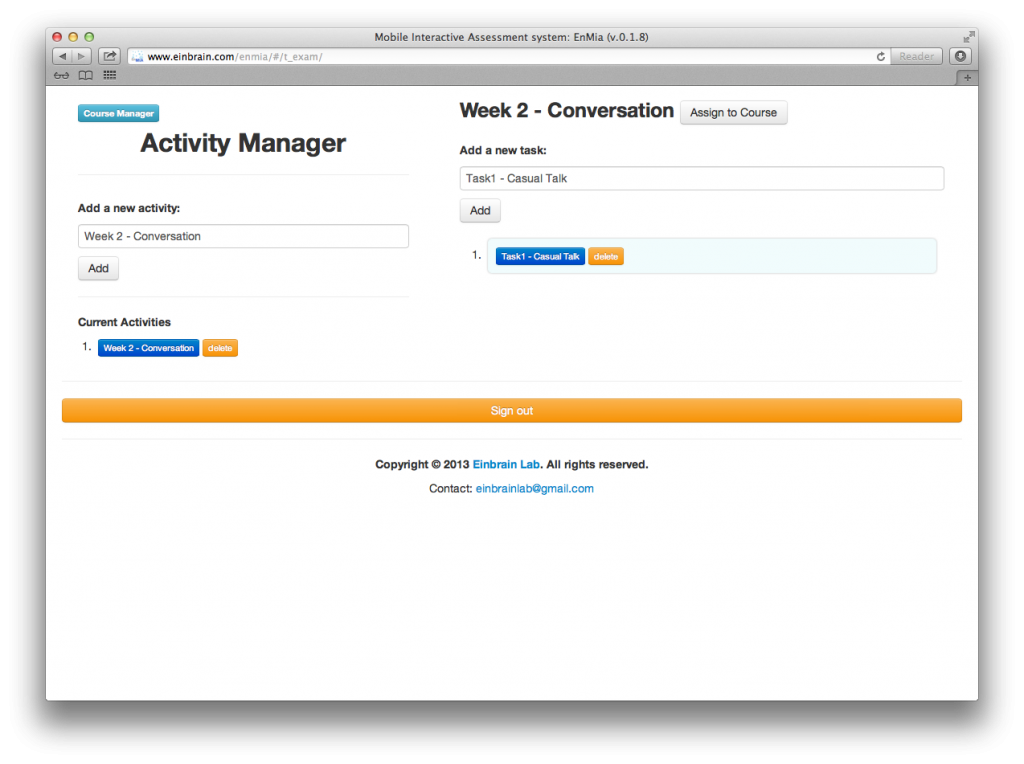1024x764 pixels.
Task: Click the Week 2 - Conversation page heading
Action: click(566, 110)
